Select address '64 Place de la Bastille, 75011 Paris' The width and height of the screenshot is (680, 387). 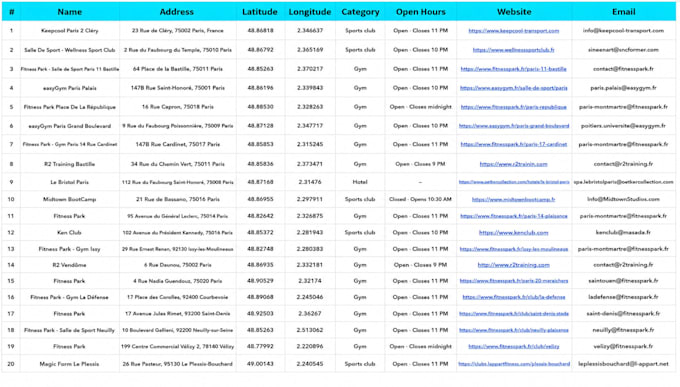point(178,69)
